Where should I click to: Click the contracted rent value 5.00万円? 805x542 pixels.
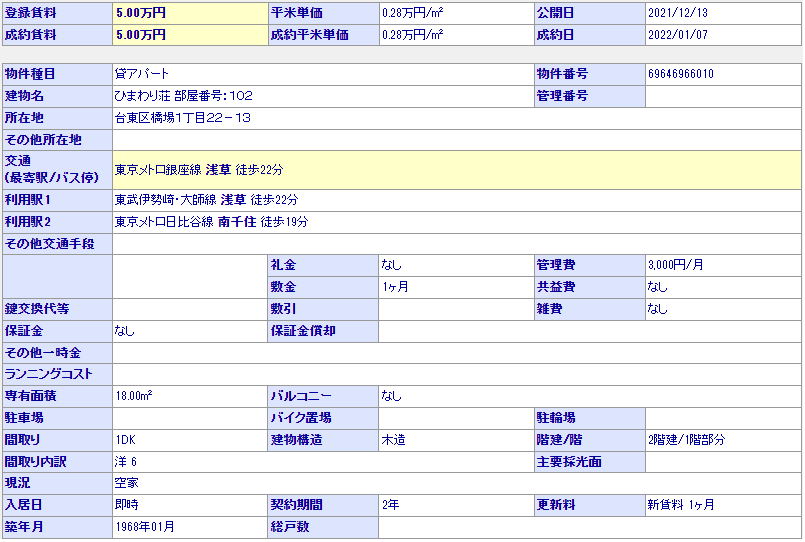coord(141,35)
